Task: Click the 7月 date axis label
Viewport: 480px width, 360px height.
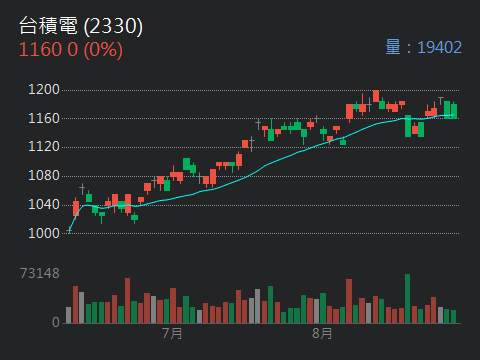Action: coord(172,333)
